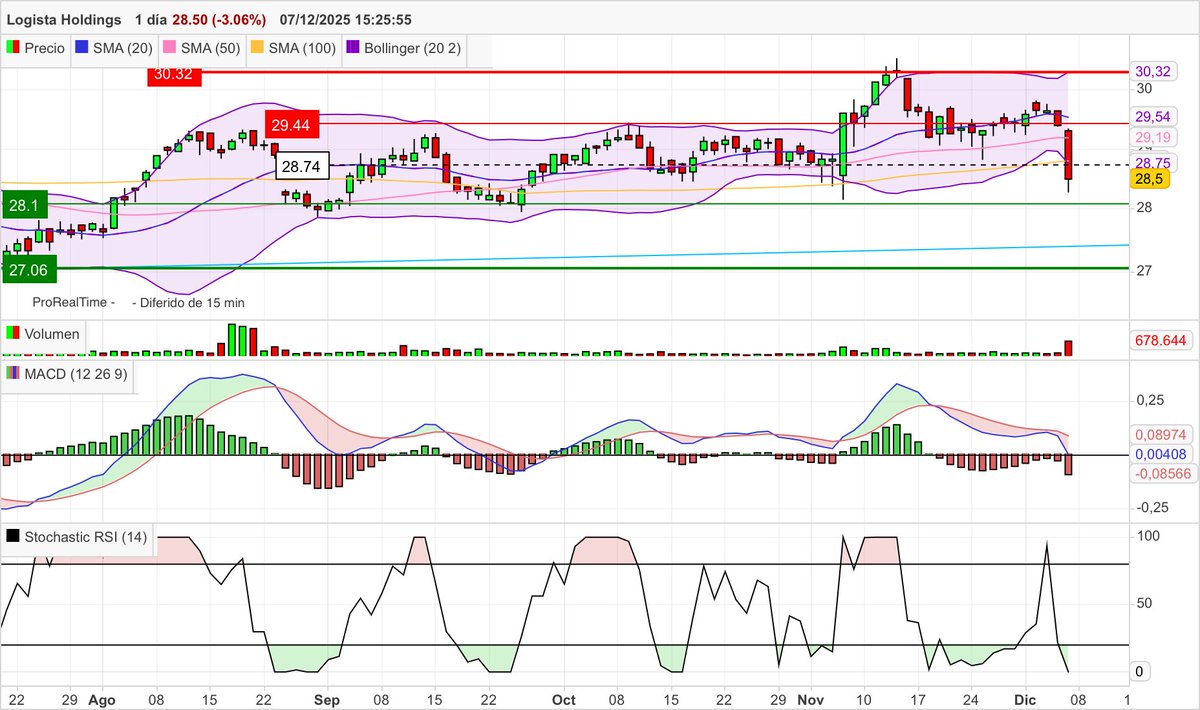The width and height of the screenshot is (1200, 710).
Task: Click the 07/12/2025 15:25:55 timestamp
Action: click(x=346, y=20)
